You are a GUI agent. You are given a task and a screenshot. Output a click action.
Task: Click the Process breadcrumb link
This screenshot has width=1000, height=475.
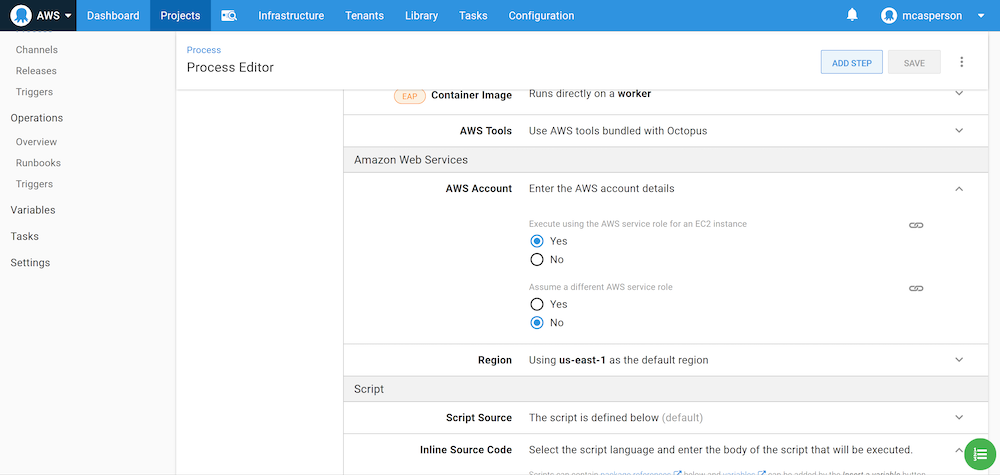(203, 50)
